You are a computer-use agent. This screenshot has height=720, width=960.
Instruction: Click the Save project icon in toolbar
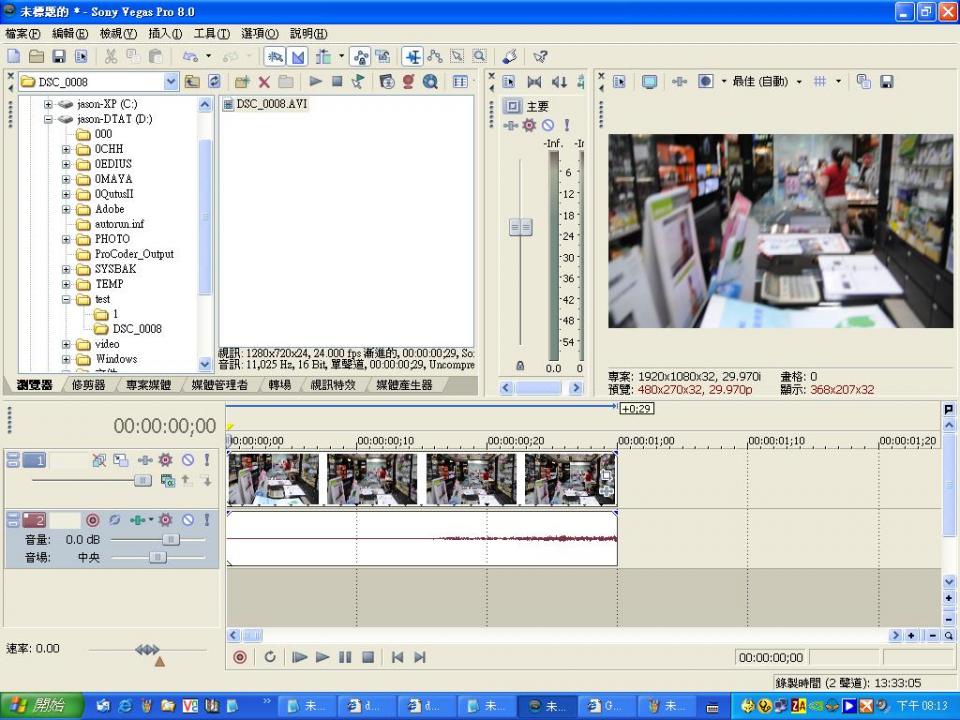(x=59, y=57)
